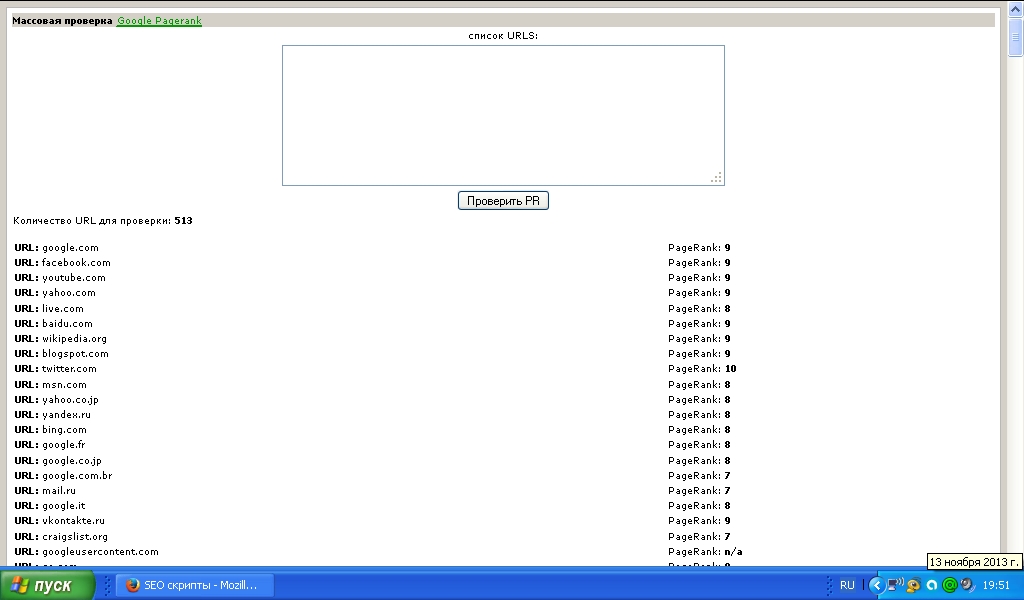The image size is (1024, 600).
Task: Click the URL count 513 value
Action: [184, 221]
